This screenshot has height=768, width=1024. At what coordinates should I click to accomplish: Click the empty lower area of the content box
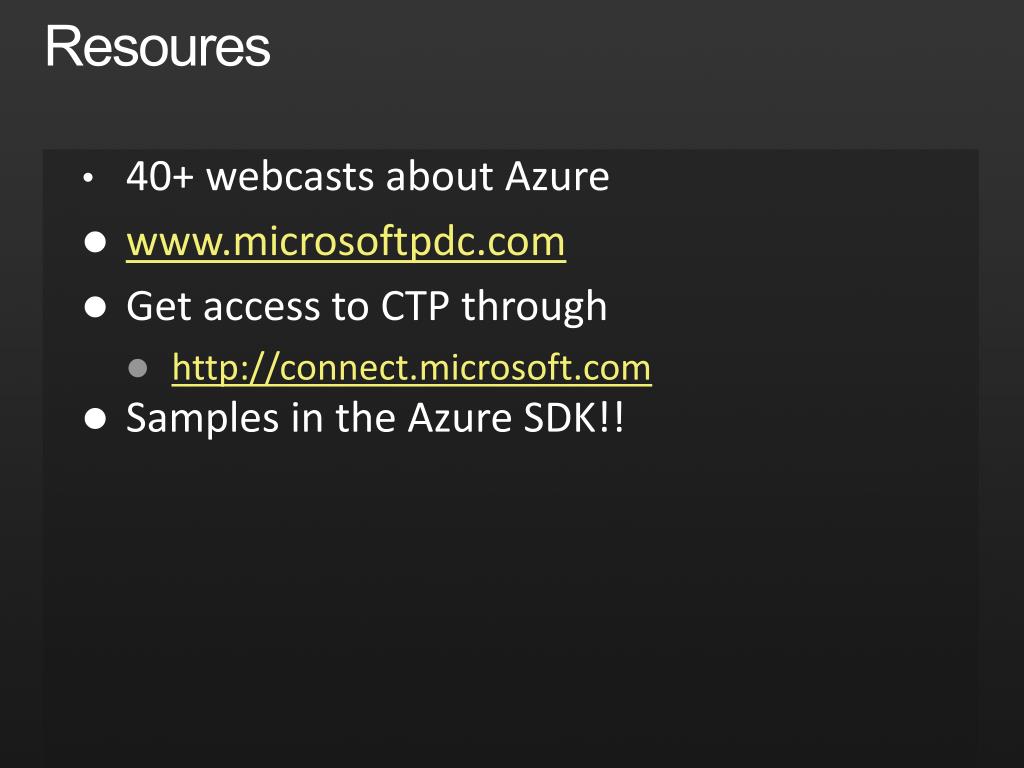(x=511, y=601)
